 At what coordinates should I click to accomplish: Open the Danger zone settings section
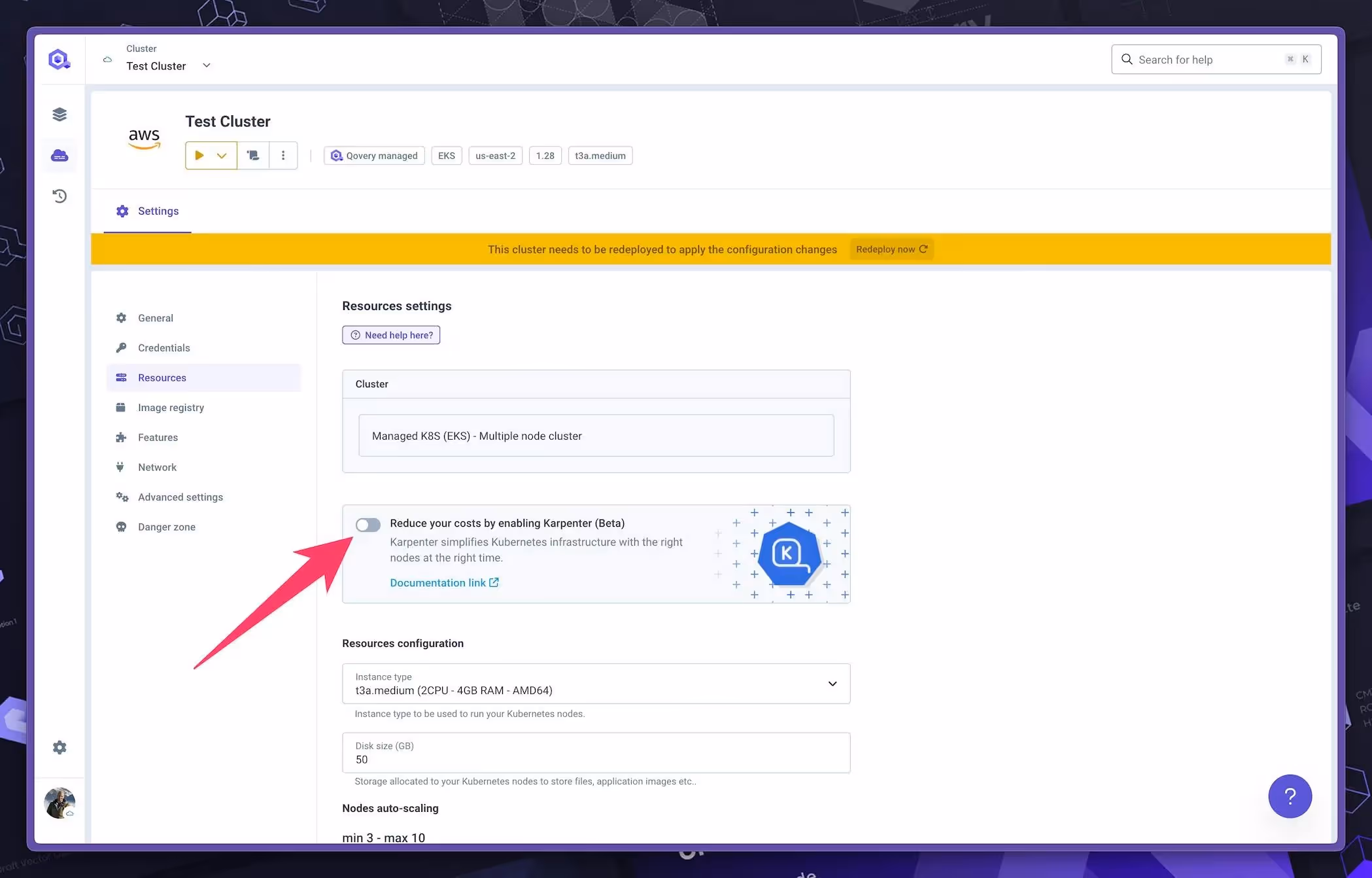[x=166, y=527]
